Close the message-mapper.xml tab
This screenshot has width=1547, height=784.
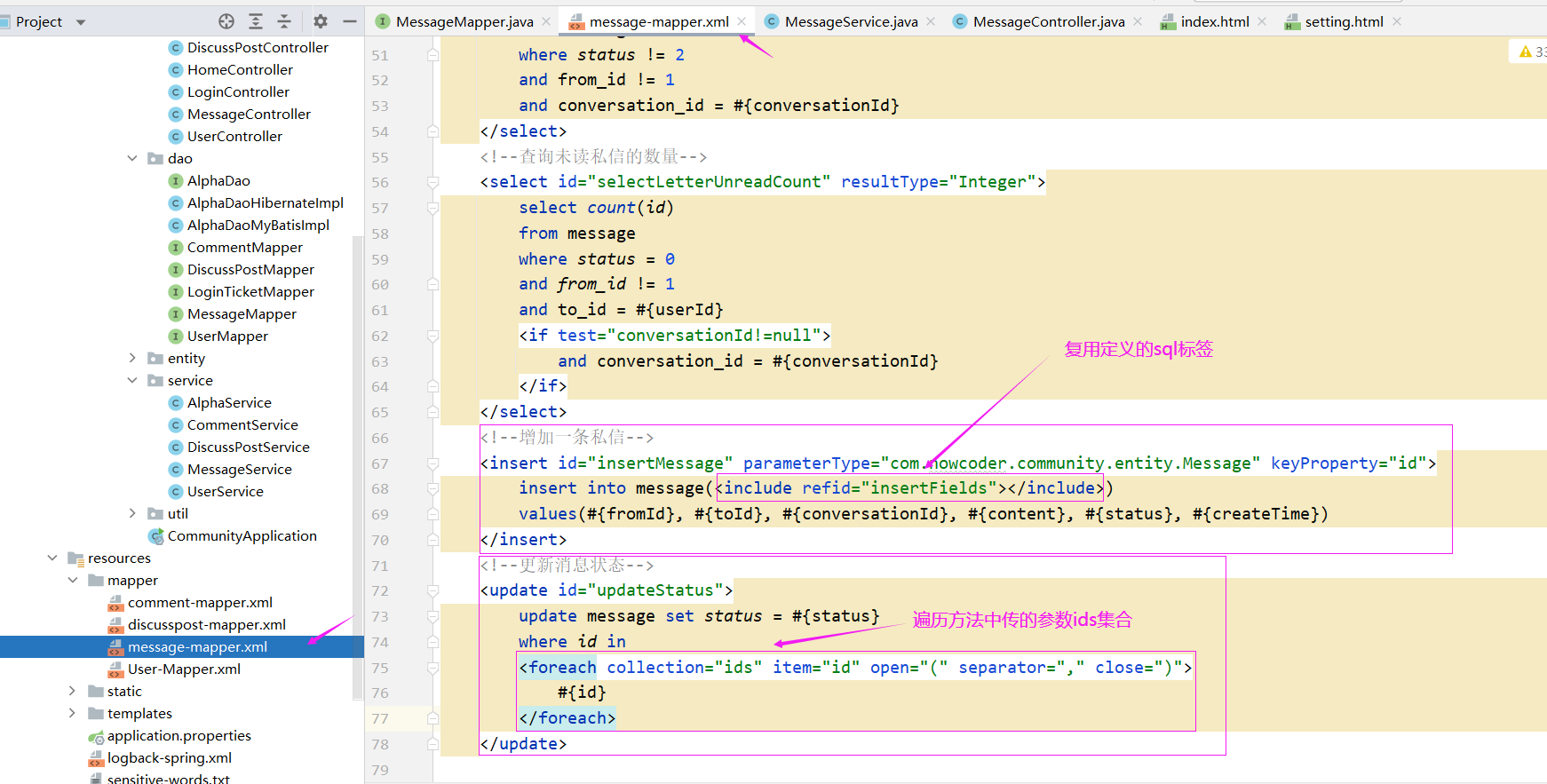pos(742,21)
